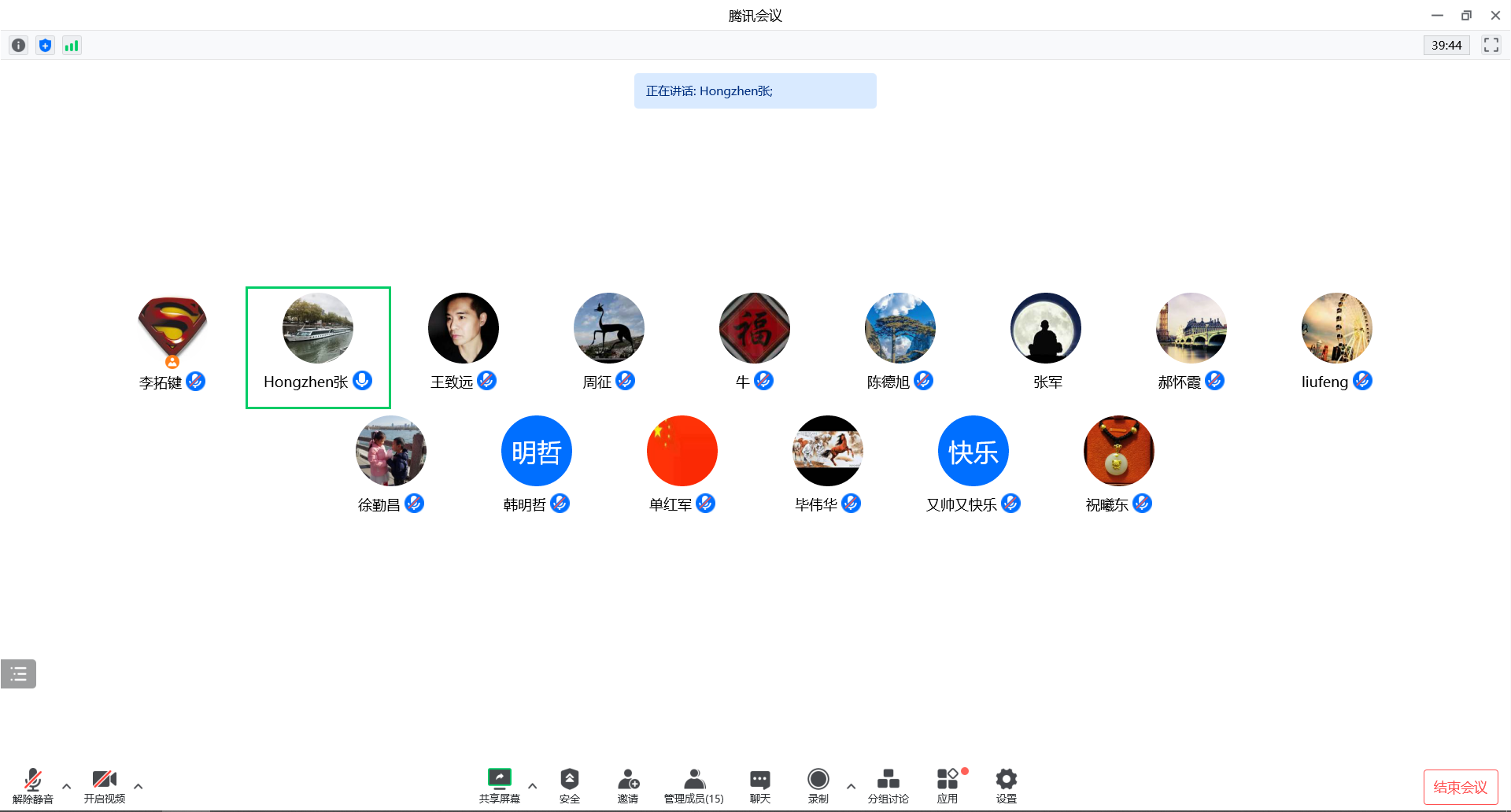1511x812 pixels.
Task: Open the Apps (应用) panel
Action: [x=948, y=785]
